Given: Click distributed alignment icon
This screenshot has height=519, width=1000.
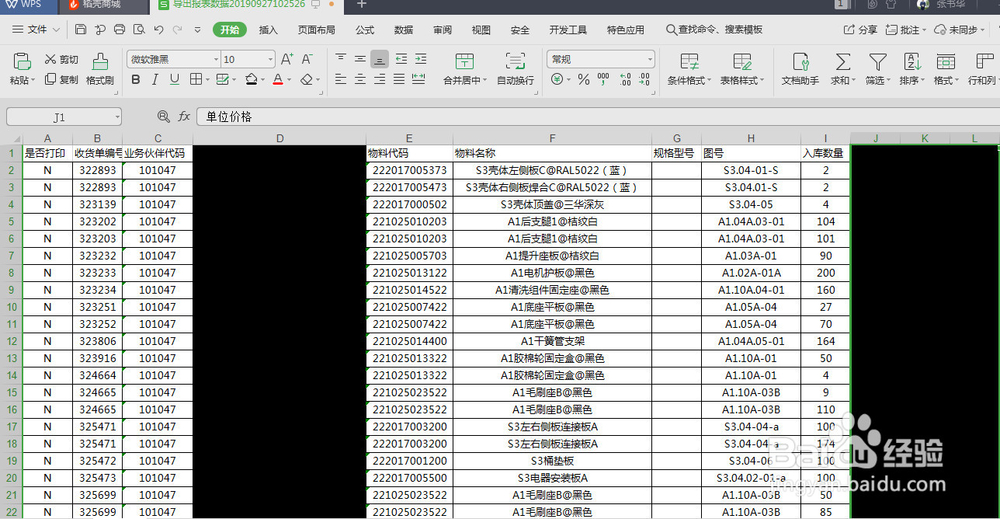Looking at the screenshot, I should pos(419,80).
